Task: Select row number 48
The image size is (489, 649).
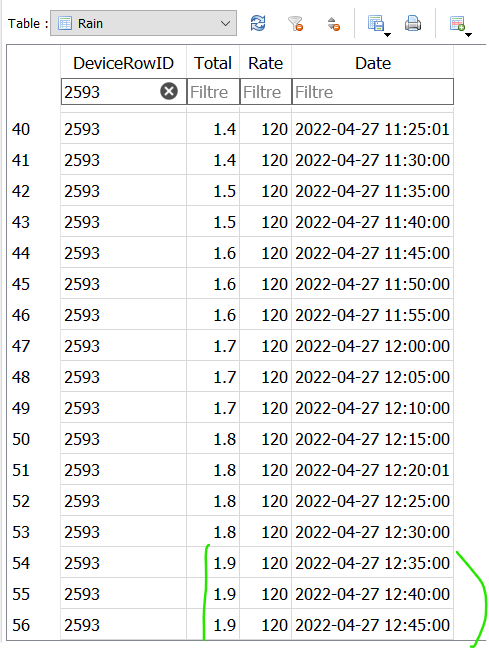Action: click(x=21, y=377)
